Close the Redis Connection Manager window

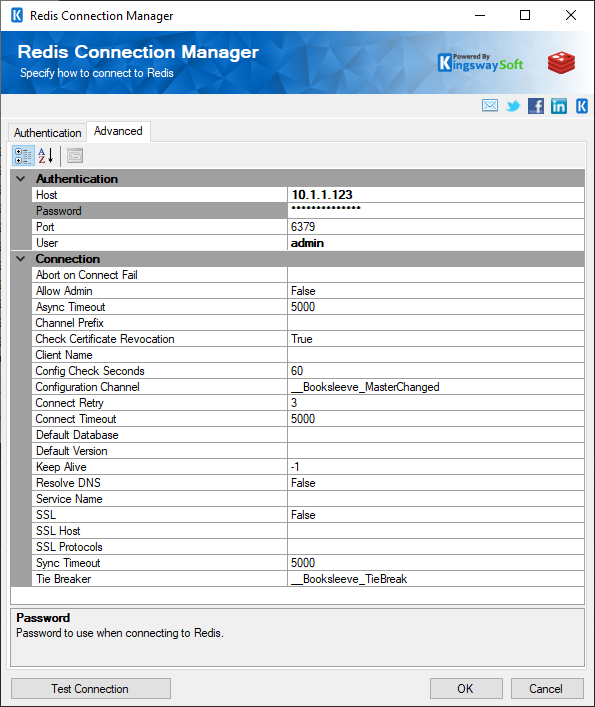pyautogui.click(x=571, y=15)
